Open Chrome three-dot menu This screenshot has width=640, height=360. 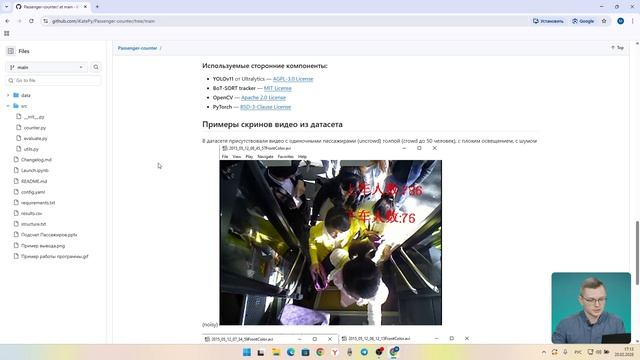pos(633,21)
